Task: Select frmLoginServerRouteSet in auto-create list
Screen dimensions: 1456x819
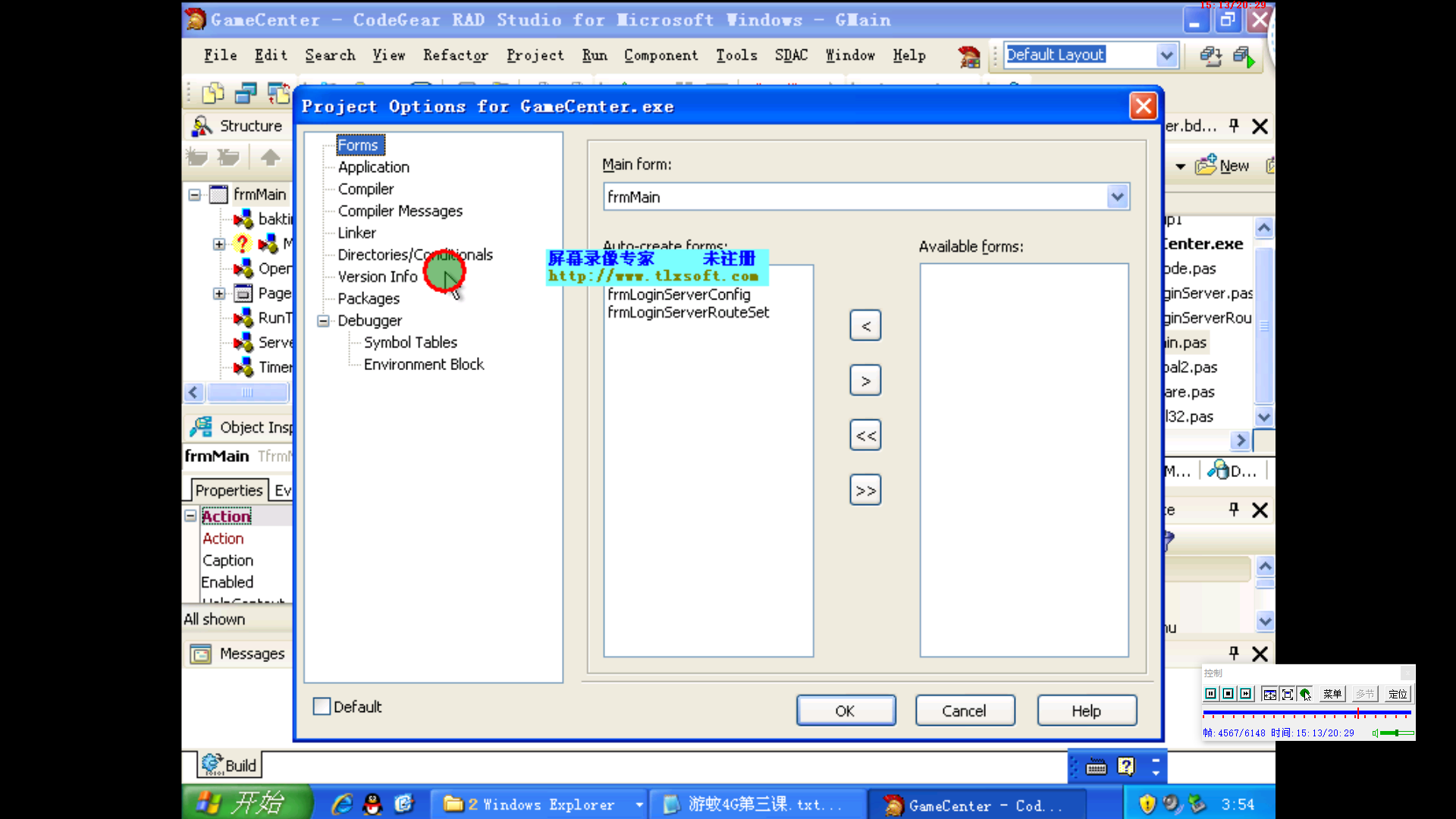Action: click(688, 312)
